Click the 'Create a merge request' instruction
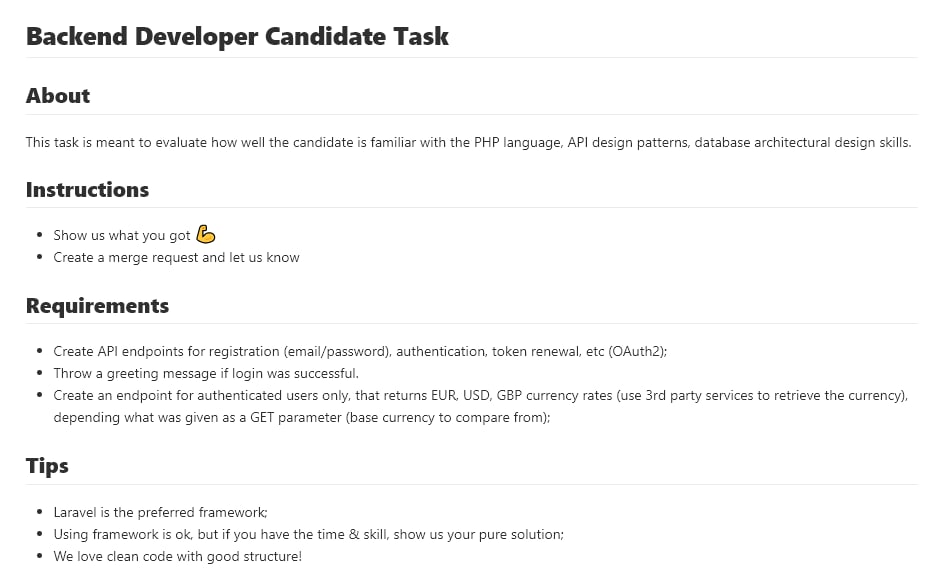Screen dimensions: 937x587 (176, 258)
